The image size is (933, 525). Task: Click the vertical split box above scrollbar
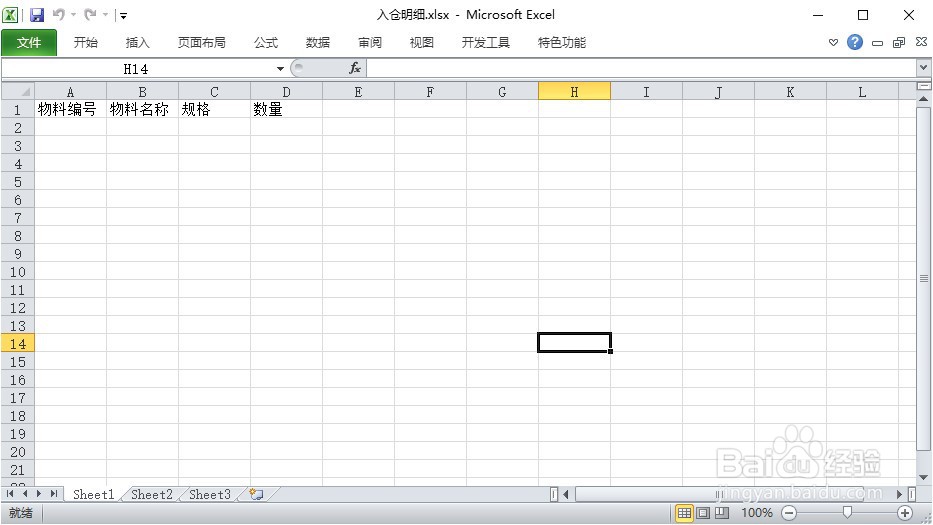coord(923,86)
